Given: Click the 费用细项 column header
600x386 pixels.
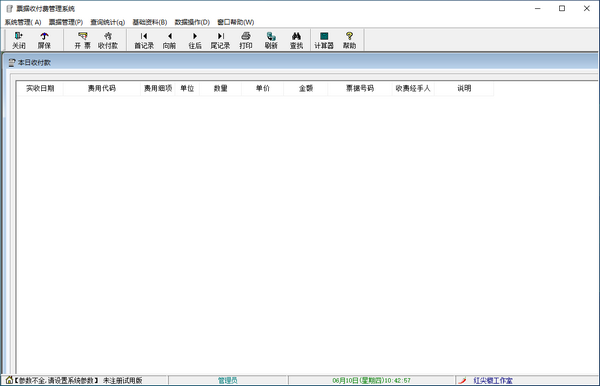Looking at the screenshot, I should [x=158, y=88].
